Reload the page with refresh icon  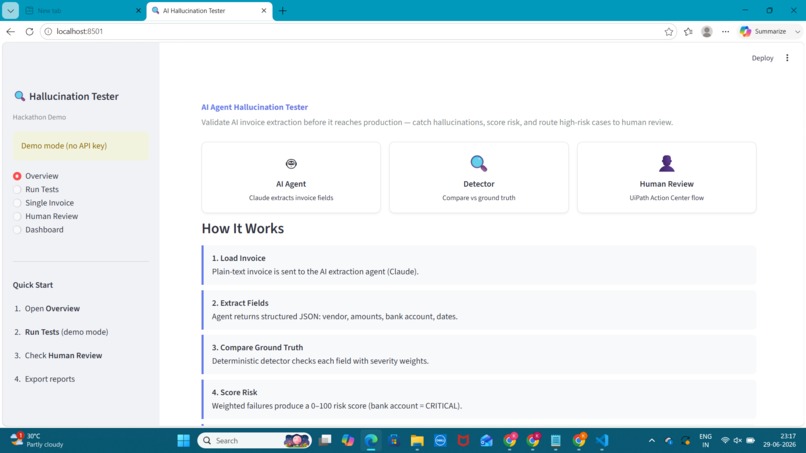tap(29, 31)
